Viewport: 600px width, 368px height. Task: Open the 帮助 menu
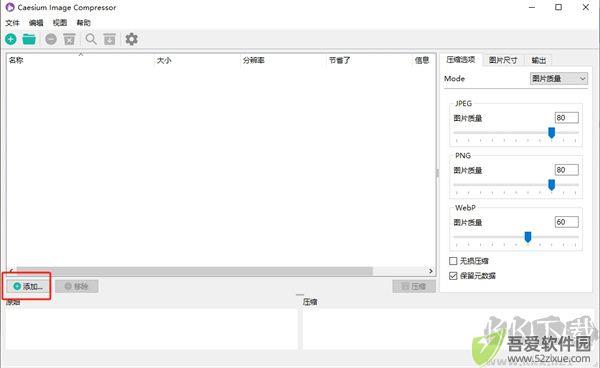tap(83, 23)
